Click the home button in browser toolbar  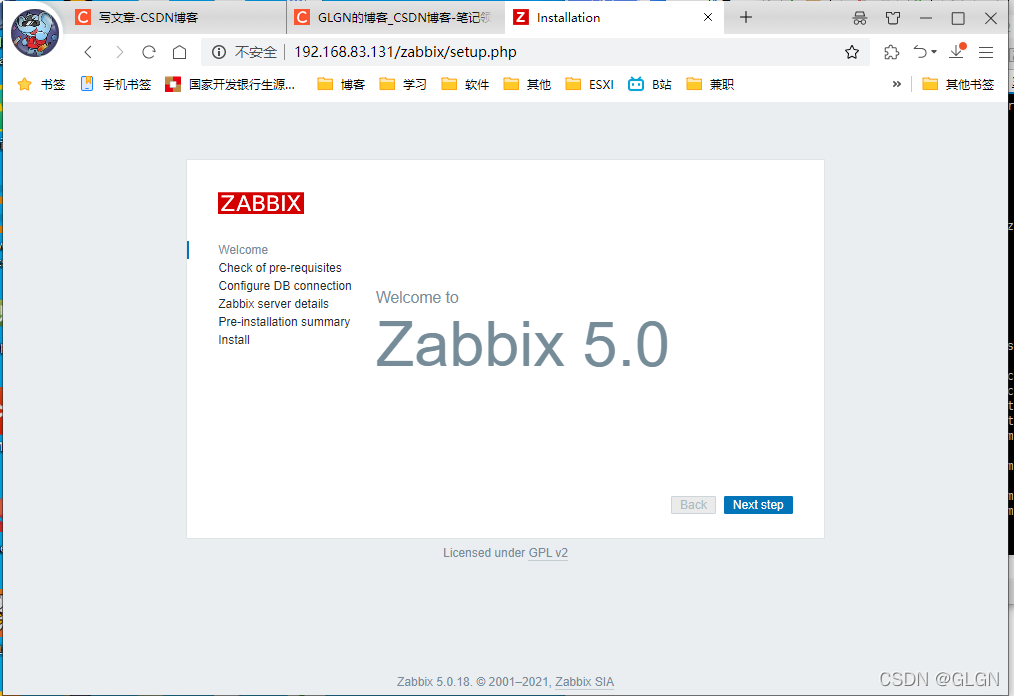pyautogui.click(x=179, y=51)
